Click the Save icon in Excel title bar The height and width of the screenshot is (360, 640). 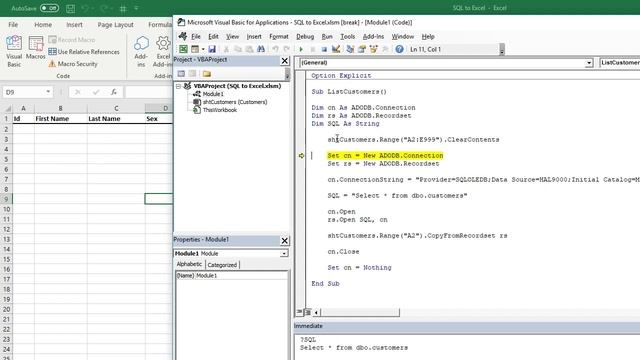[70, 8]
